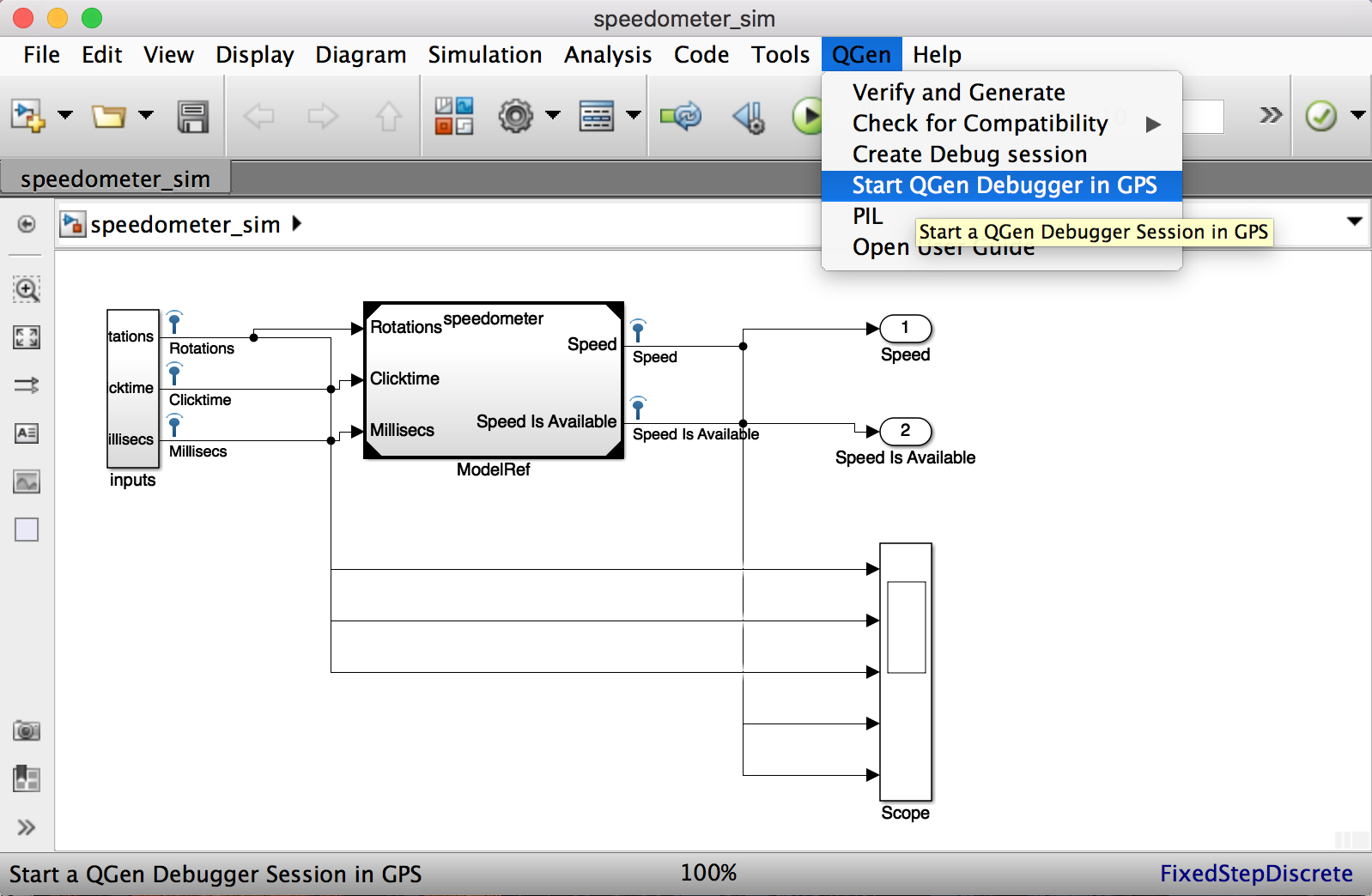Click the Forward navigation arrow
Viewport: 1372px width, 896px height.
(323, 116)
